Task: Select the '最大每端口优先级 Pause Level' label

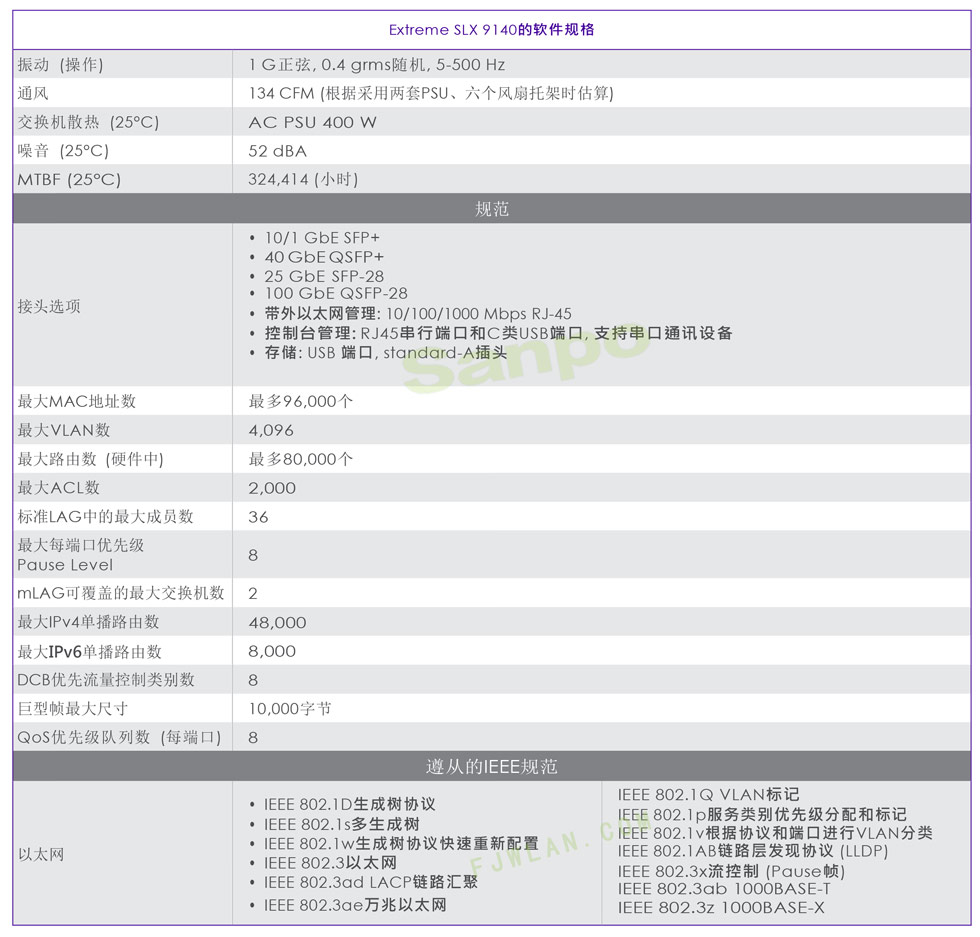Action: tap(81, 554)
